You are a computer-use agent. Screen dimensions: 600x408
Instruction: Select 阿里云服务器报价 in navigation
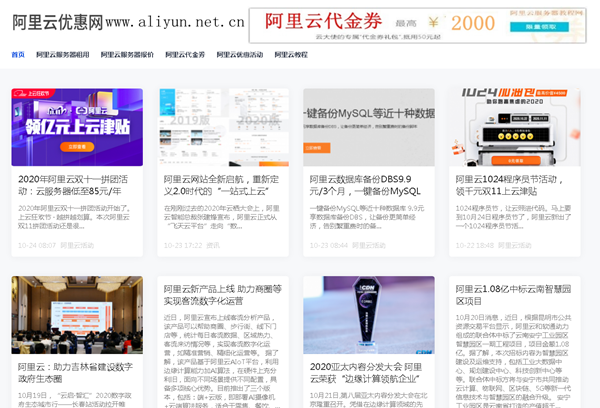[x=127, y=54]
